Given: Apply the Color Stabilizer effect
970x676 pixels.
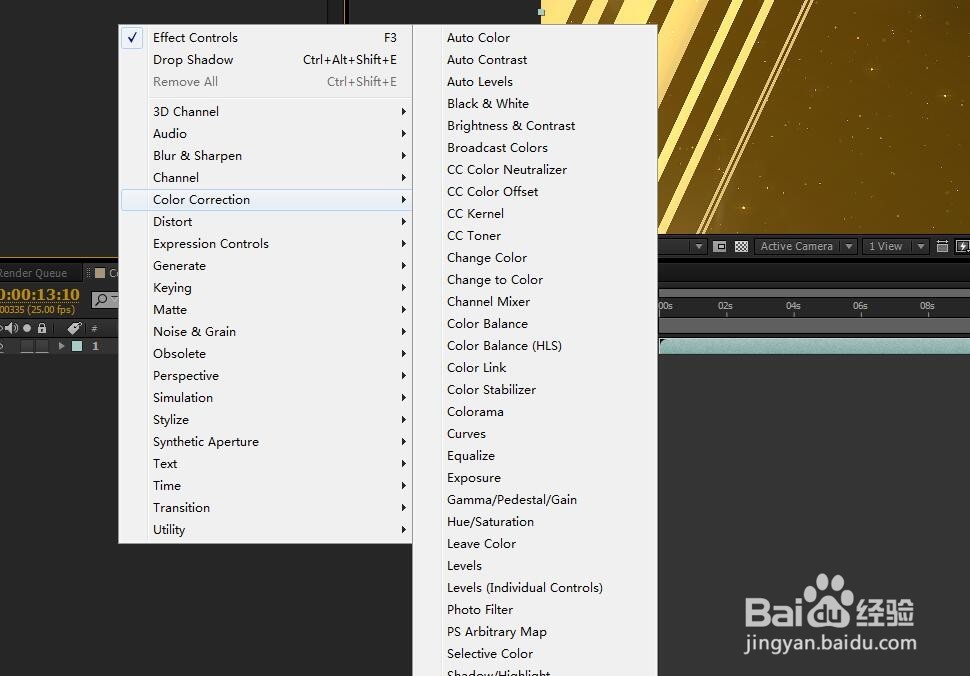Looking at the screenshot, I should tap(535, 390).
